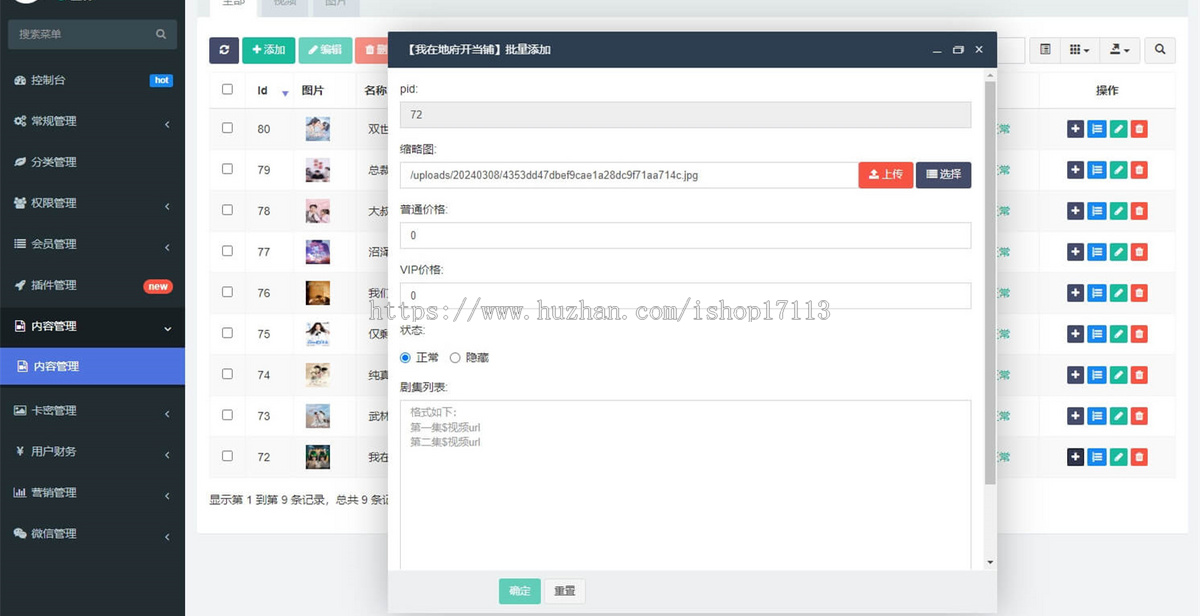Viewport: 1200px width, 616px height.
Task: Click the plus icon in row 79
Action: pyautogui.click(x=1075, y=170)
